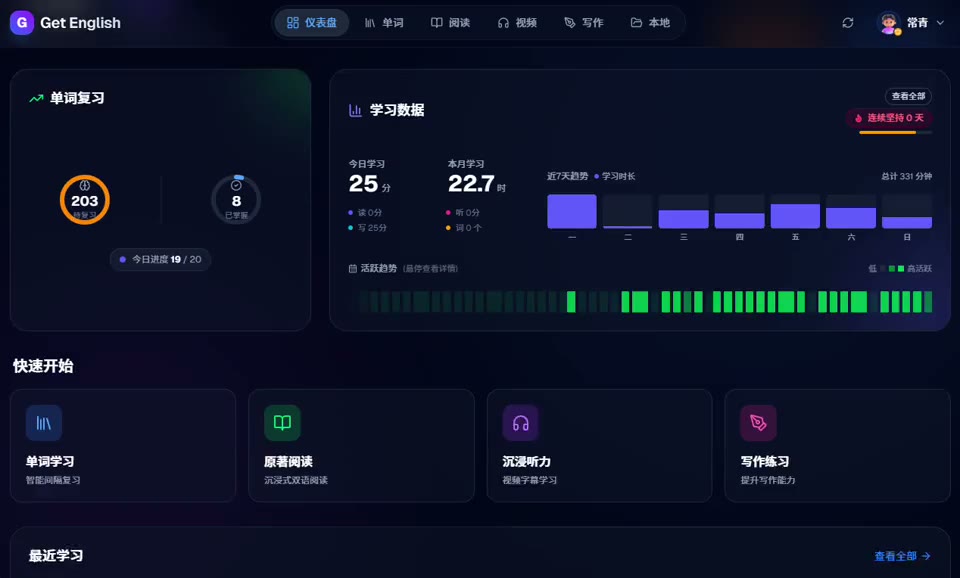This screenshot has height=578, width=960.
Task: Go to the 阅读 tab
Action: 450,23
